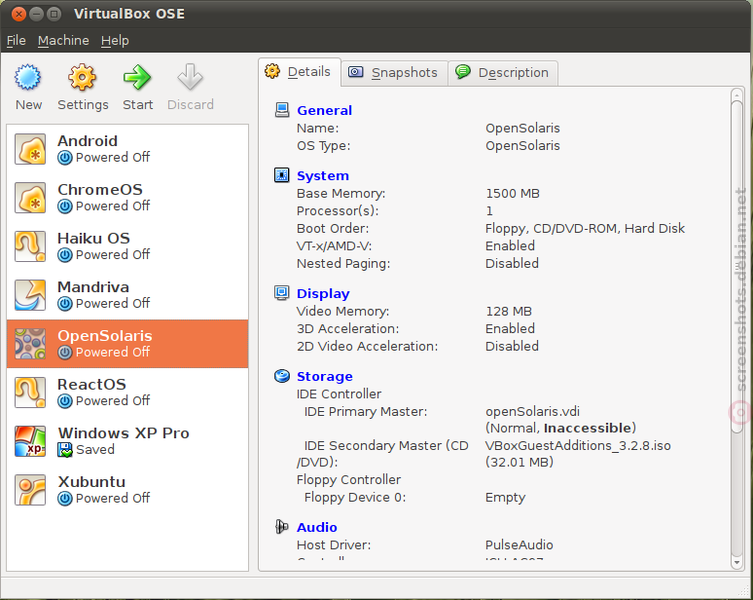Image resolution: width=753 pixels, height=600 pixels.
Task: Click the Storage section disk icon
Action: click(x=282, y=376)
